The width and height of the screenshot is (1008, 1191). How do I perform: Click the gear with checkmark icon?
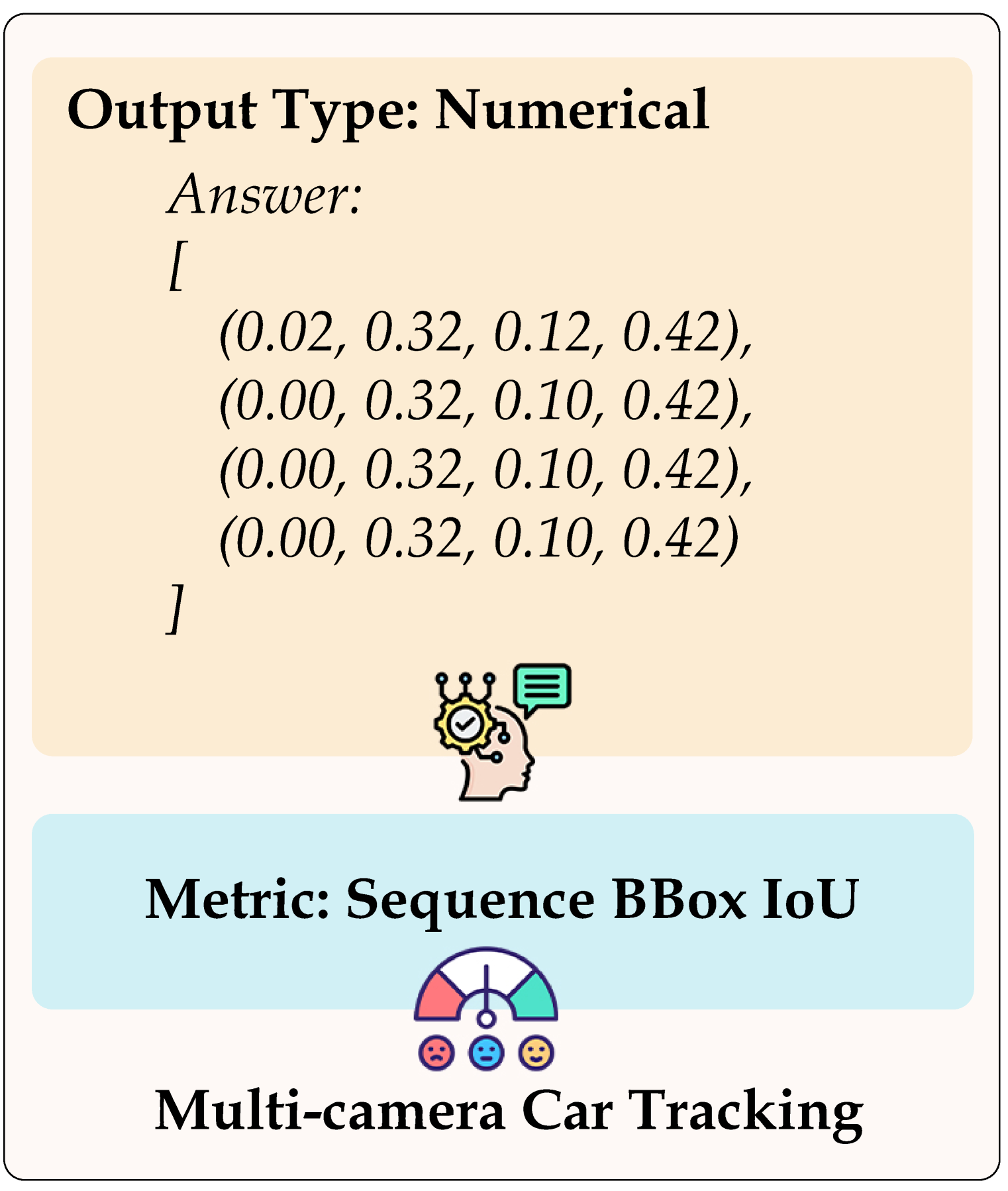[464, 723]
